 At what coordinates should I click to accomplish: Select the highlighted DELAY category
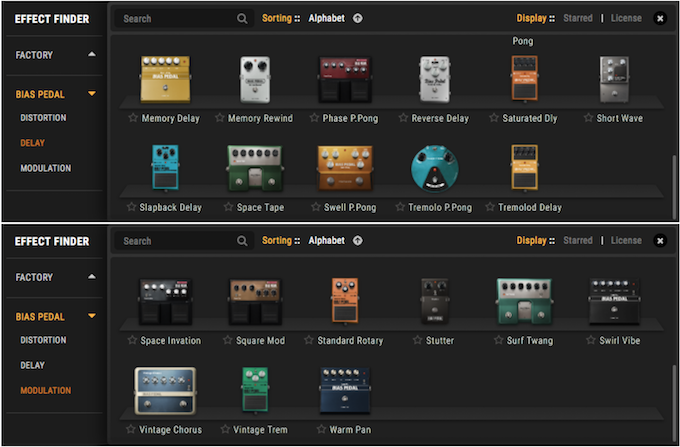(33, 143)
